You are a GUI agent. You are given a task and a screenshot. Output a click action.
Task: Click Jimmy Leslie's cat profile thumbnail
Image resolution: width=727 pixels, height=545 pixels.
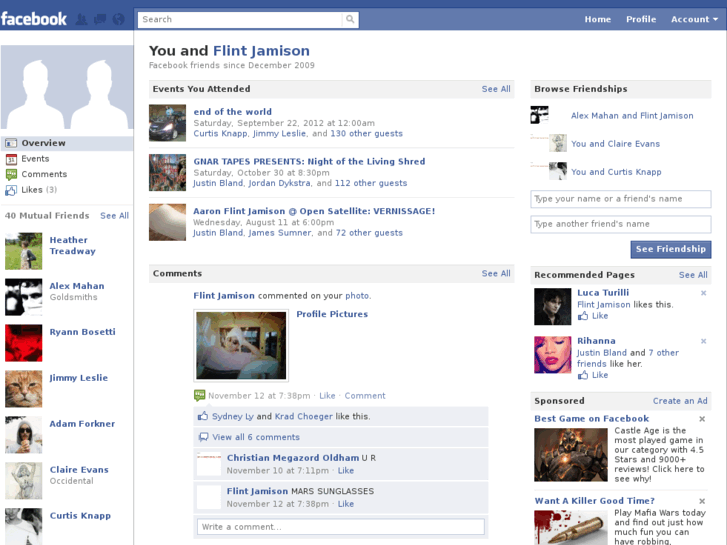[x=24, y=389]
